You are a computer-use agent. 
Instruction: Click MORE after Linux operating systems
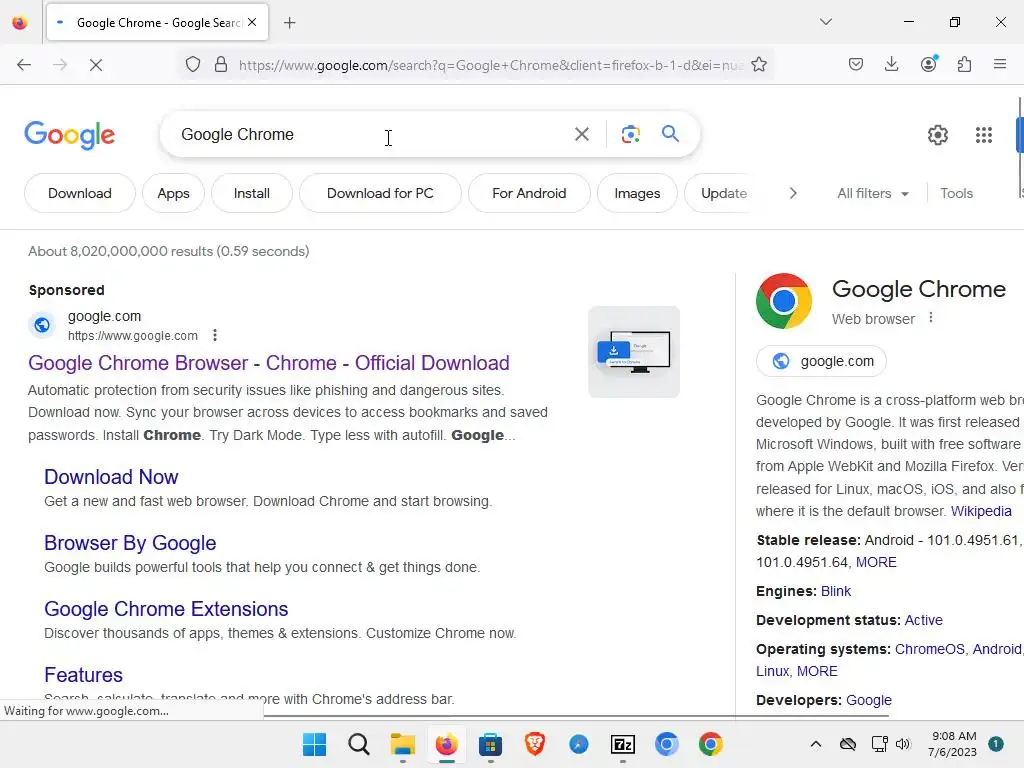pos(817,671)
